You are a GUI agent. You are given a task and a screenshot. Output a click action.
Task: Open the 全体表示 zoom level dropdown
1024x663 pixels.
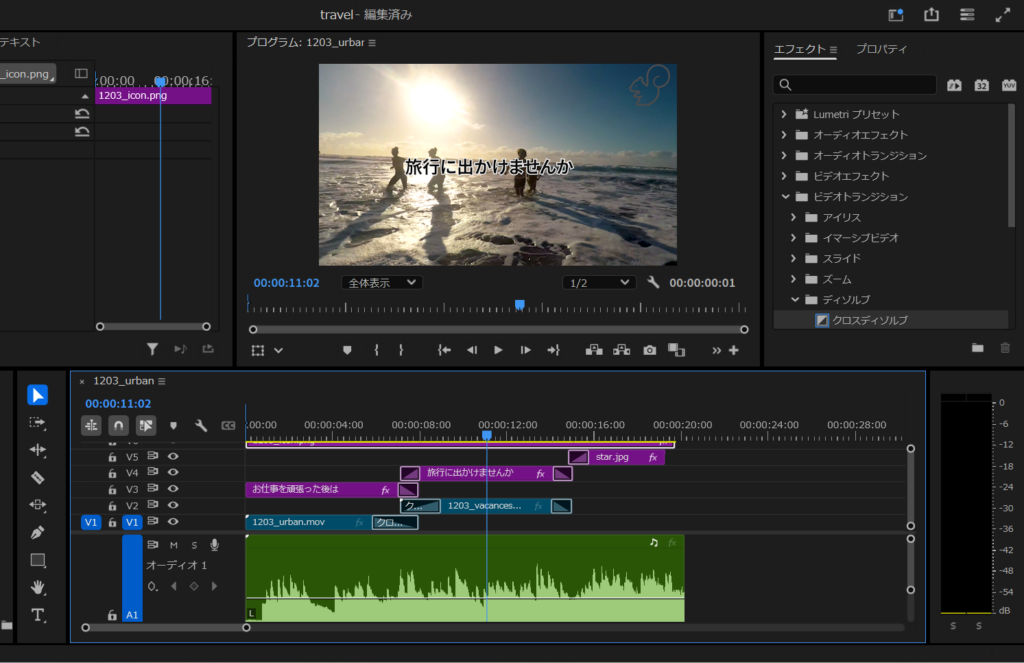[x=381, y=283]
